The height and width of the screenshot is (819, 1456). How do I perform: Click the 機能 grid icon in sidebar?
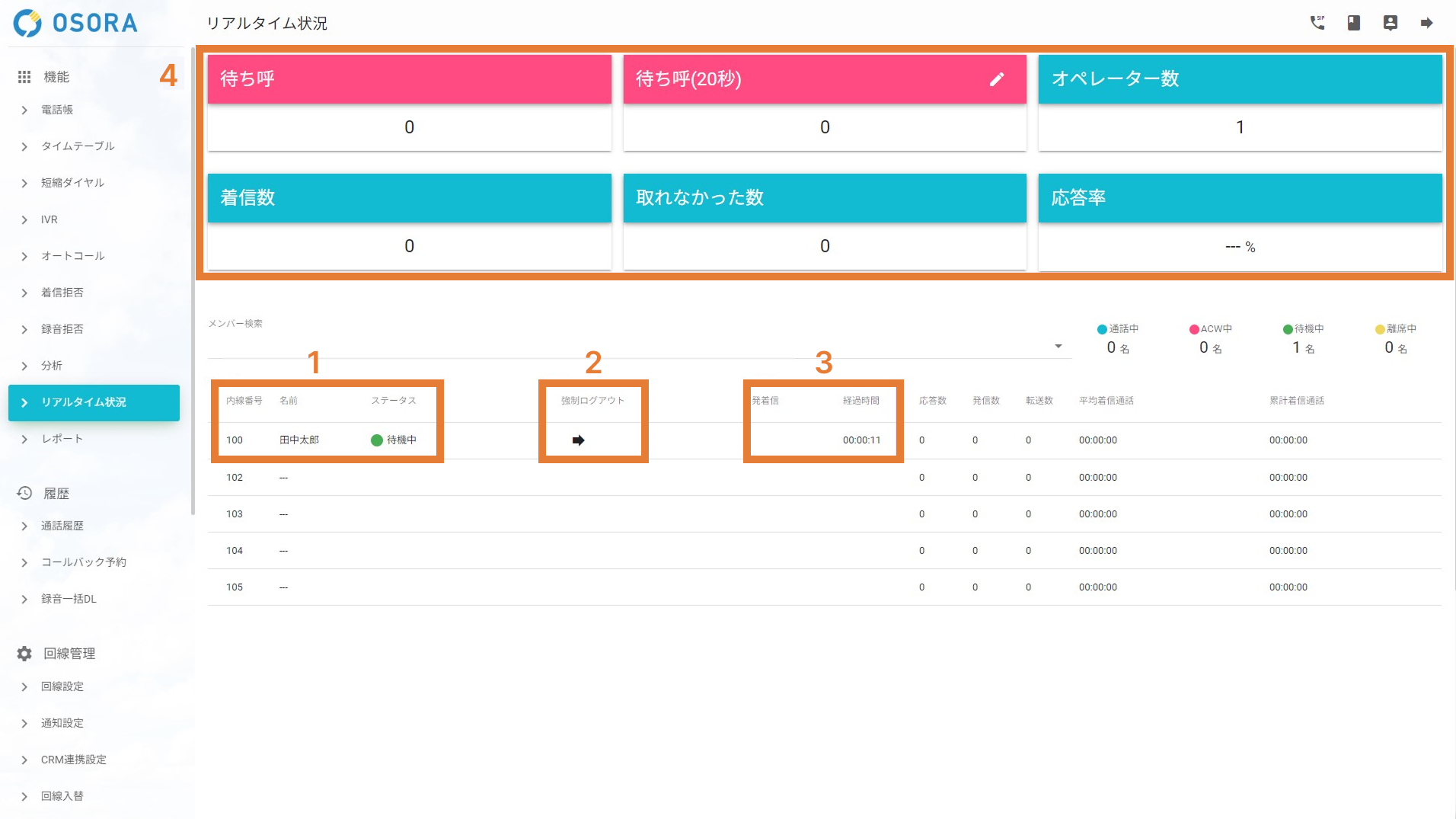[24, 77]
